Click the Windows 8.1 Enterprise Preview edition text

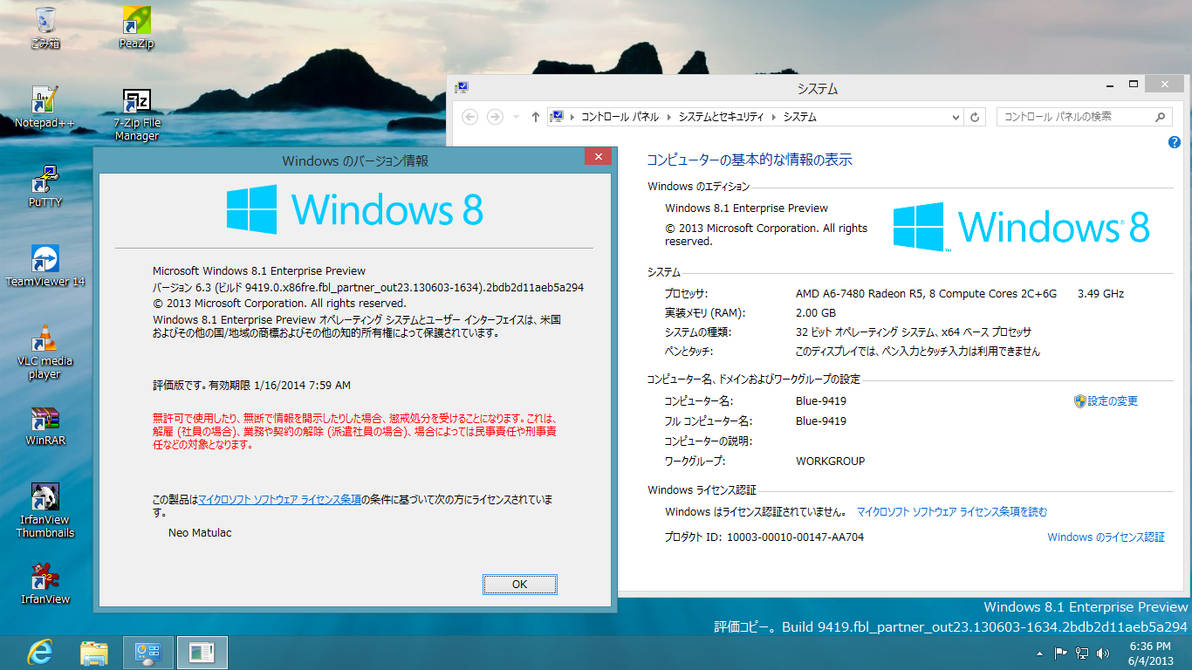click(747, 208)
